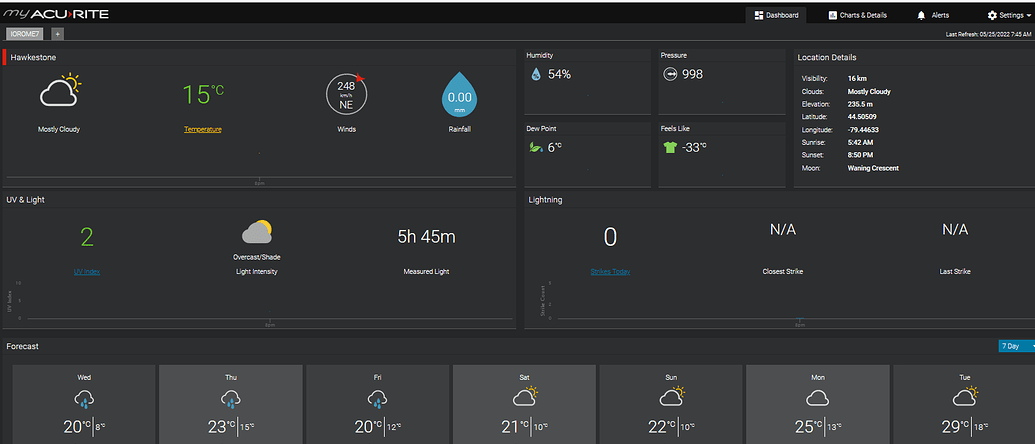Click the Mostly Cloudy weather icon

coord(59,92)
